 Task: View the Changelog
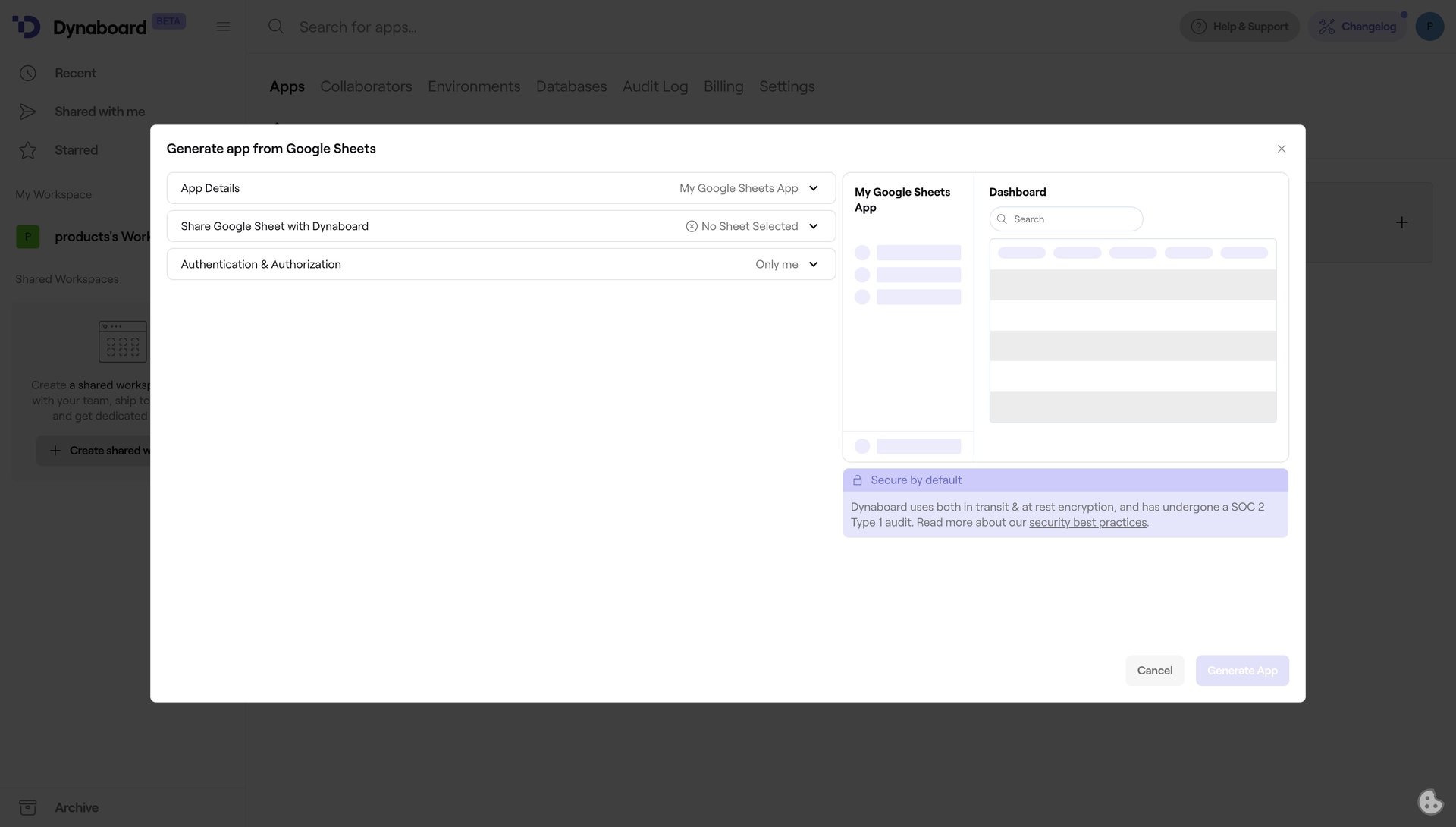click(x=1357, y=26)
